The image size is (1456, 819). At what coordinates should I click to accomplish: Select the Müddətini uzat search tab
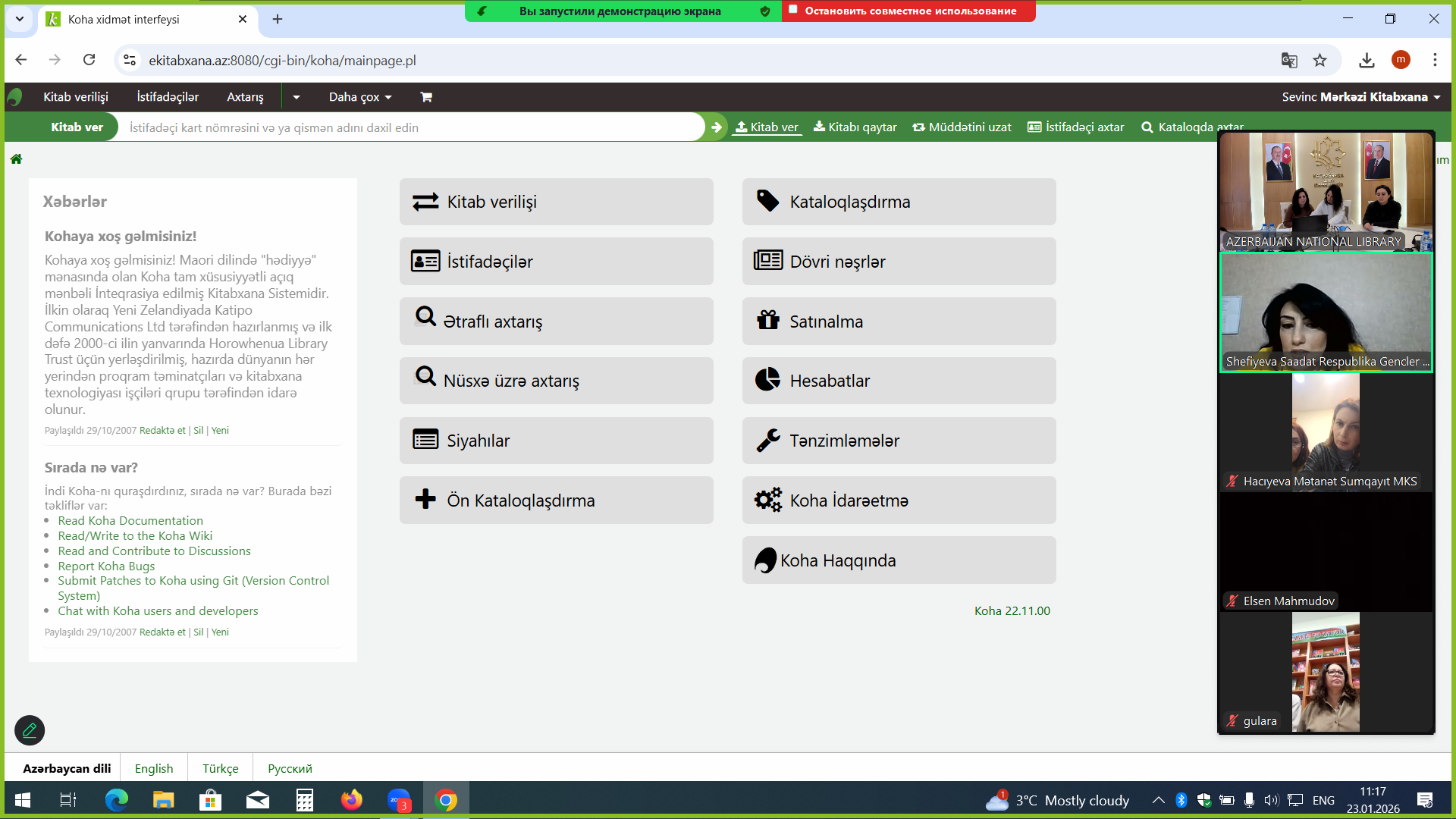[x=962, y=127]
